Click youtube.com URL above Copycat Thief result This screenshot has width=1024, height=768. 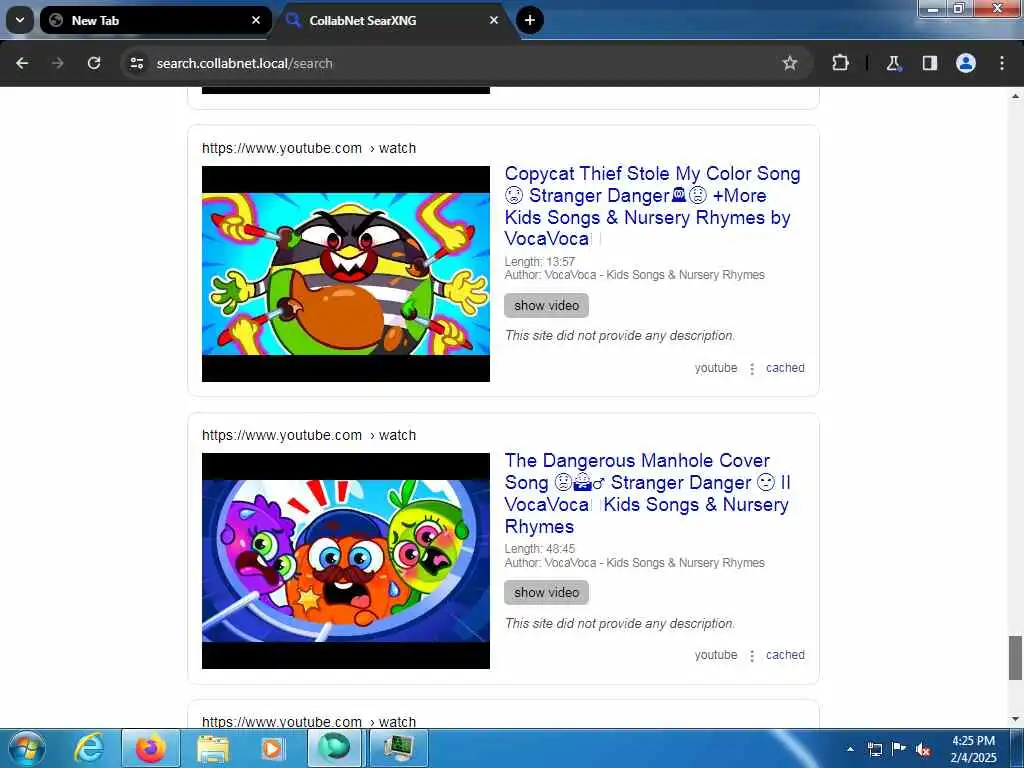click(x=309, y=148)
